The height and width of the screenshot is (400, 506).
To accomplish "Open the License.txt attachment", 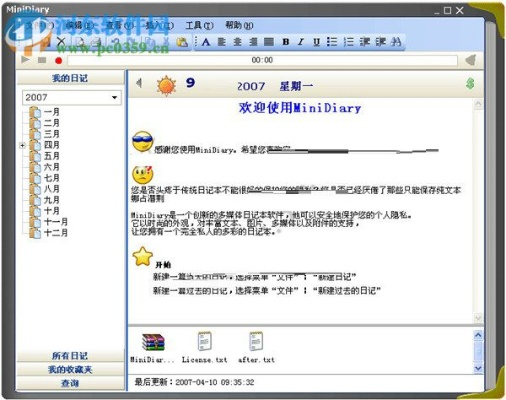I will click(204, 347).
